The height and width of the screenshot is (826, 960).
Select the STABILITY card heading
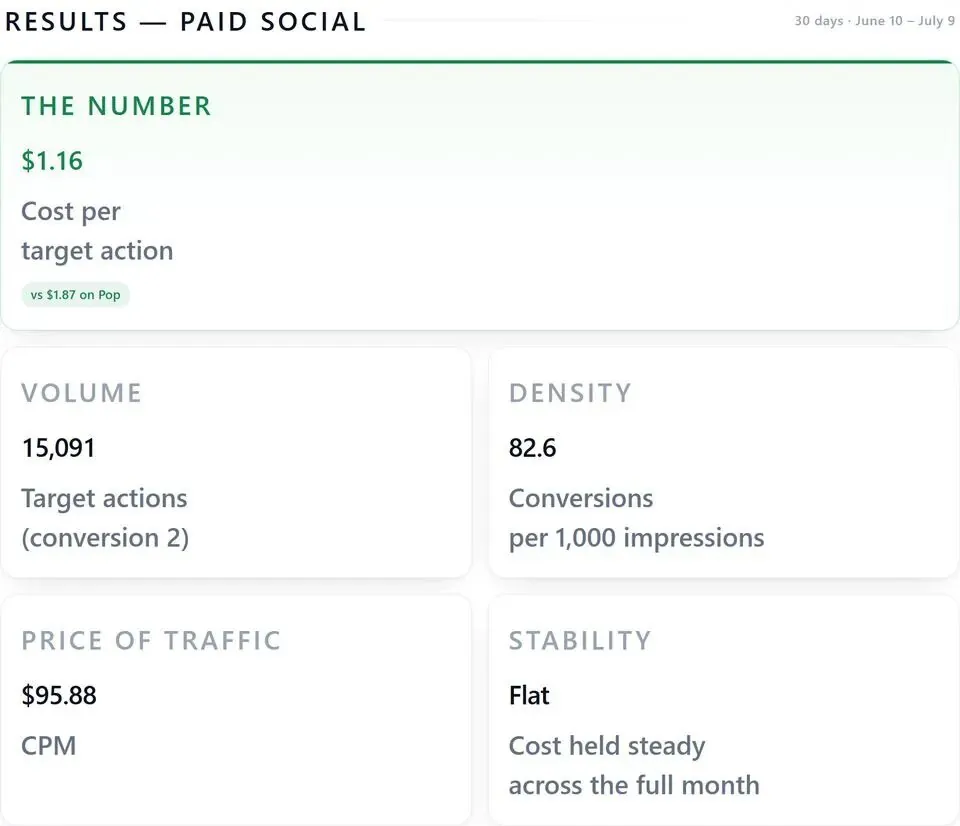(x=580, y=641)
